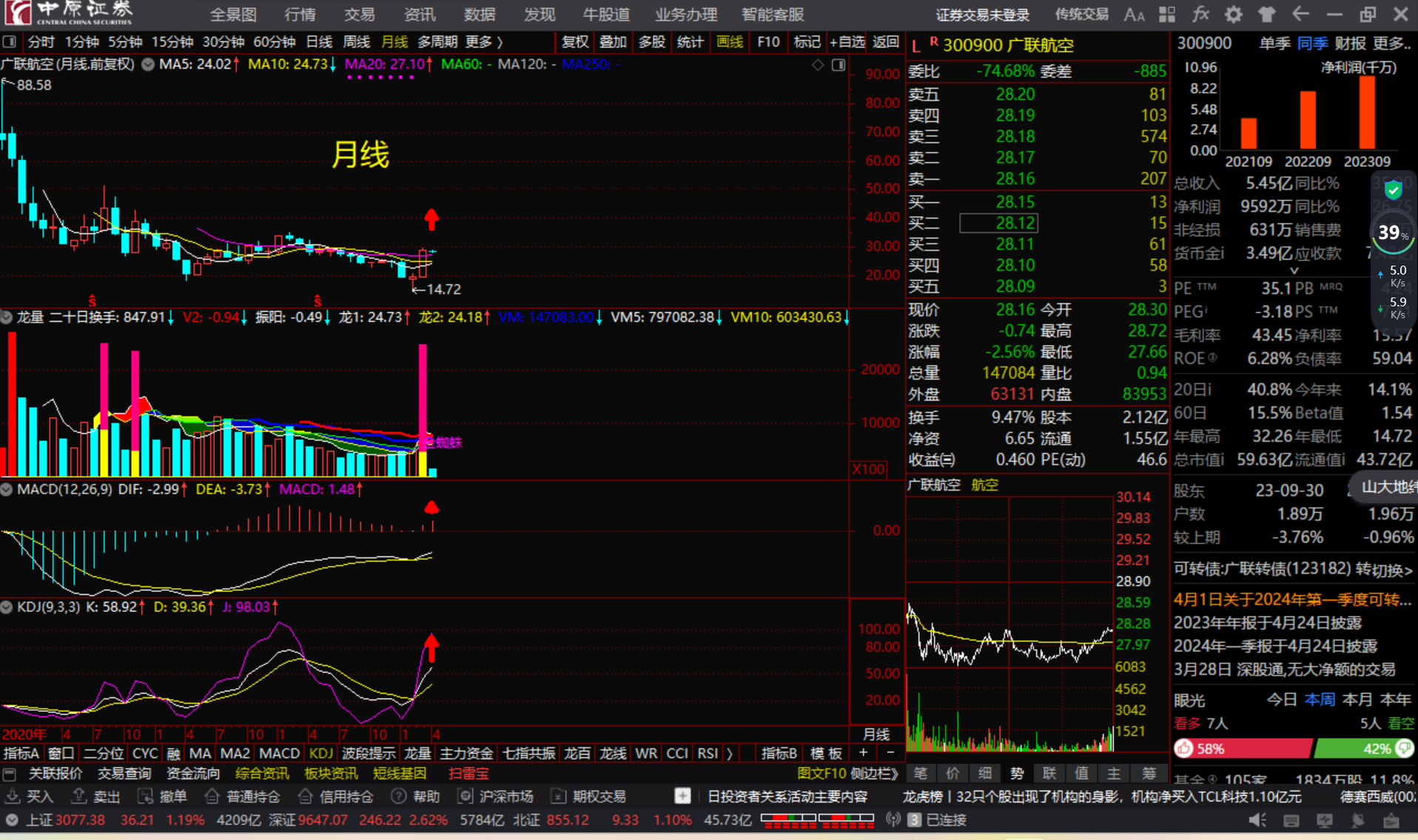This screenshot has width=1418, height=840.
Task: Click the red 58% bullish sentiment bar
Action: (1243, 749)
